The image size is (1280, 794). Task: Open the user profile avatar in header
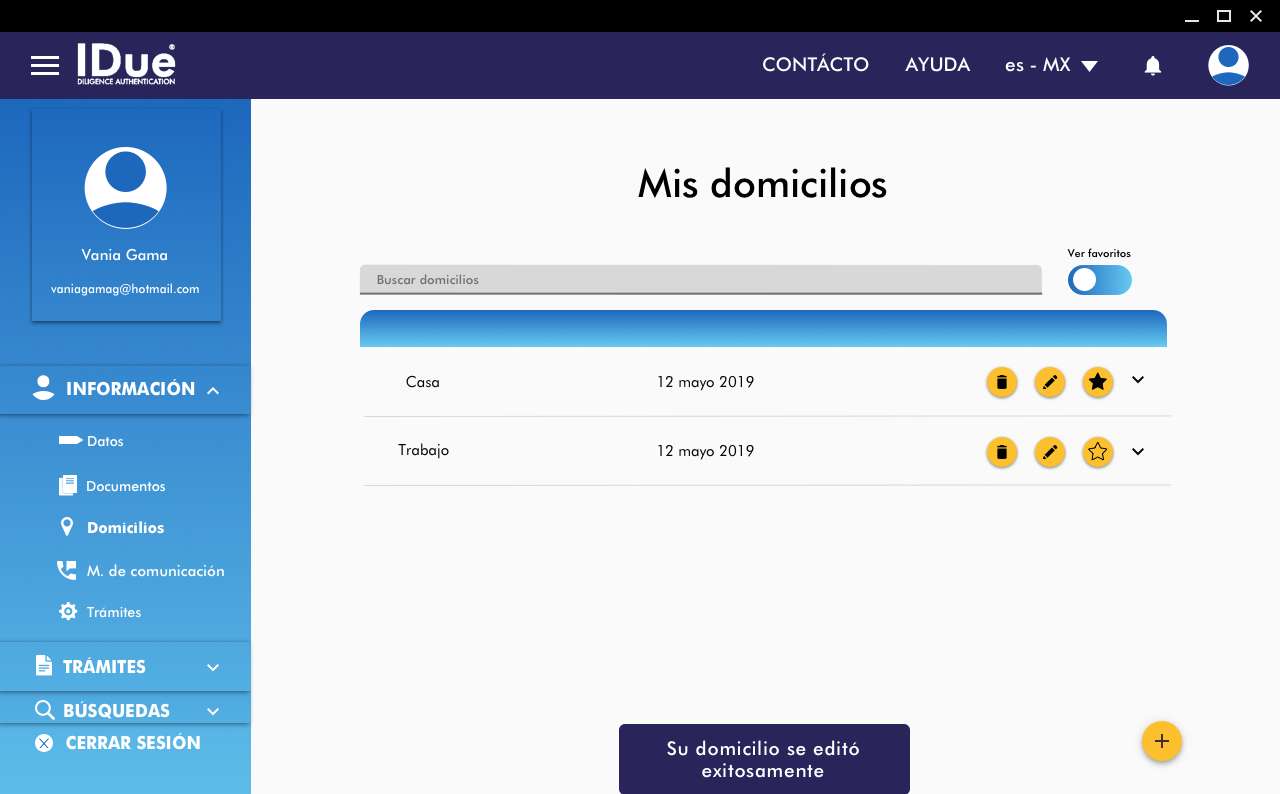tap(1227, 66)
